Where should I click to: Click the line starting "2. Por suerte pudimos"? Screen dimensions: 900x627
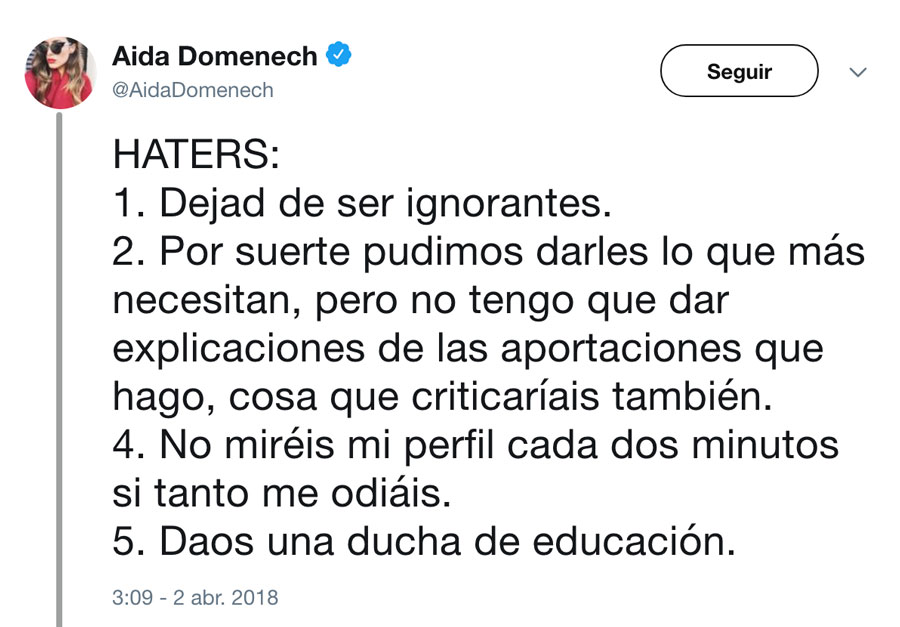point(488,253)
